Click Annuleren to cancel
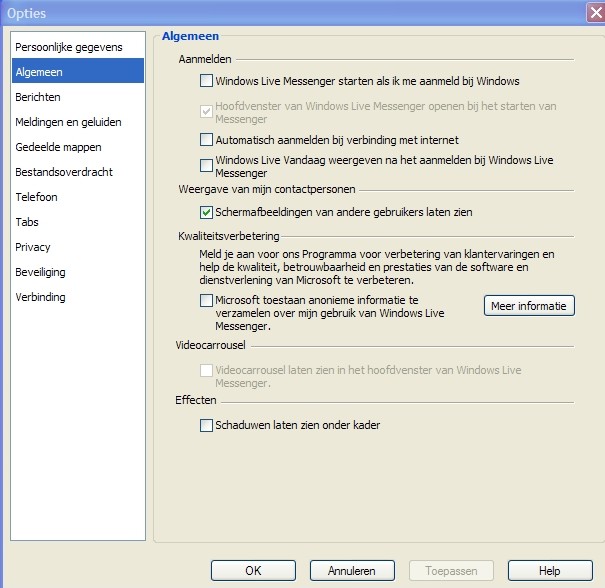 pos(352,570)
